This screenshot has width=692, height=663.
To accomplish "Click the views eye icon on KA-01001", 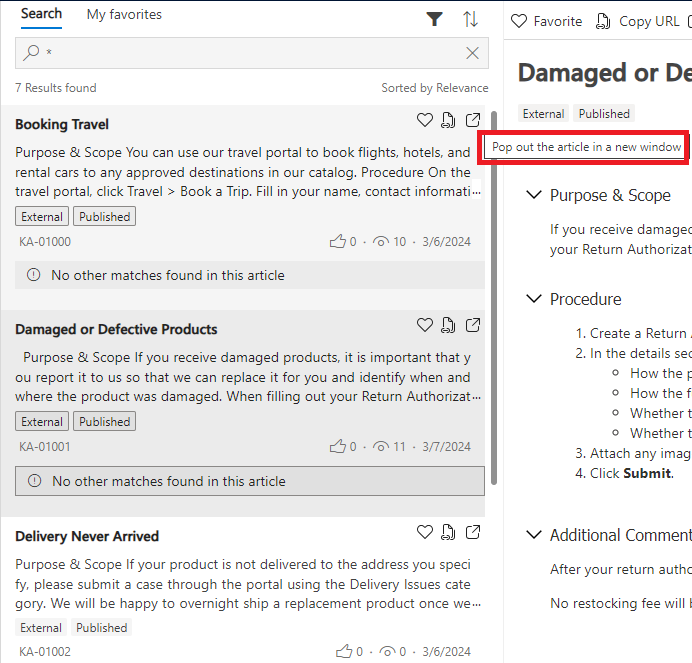I will coord(381,447).
